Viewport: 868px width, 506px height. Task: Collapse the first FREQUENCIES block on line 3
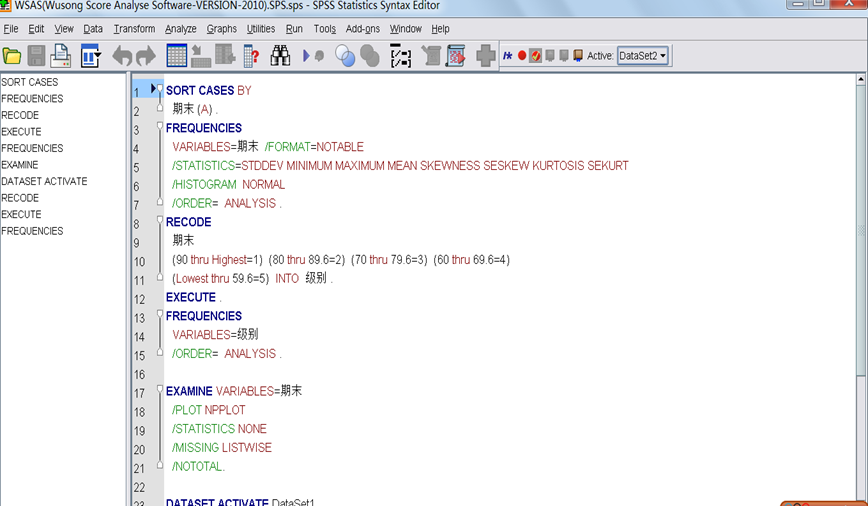(159, 126)
